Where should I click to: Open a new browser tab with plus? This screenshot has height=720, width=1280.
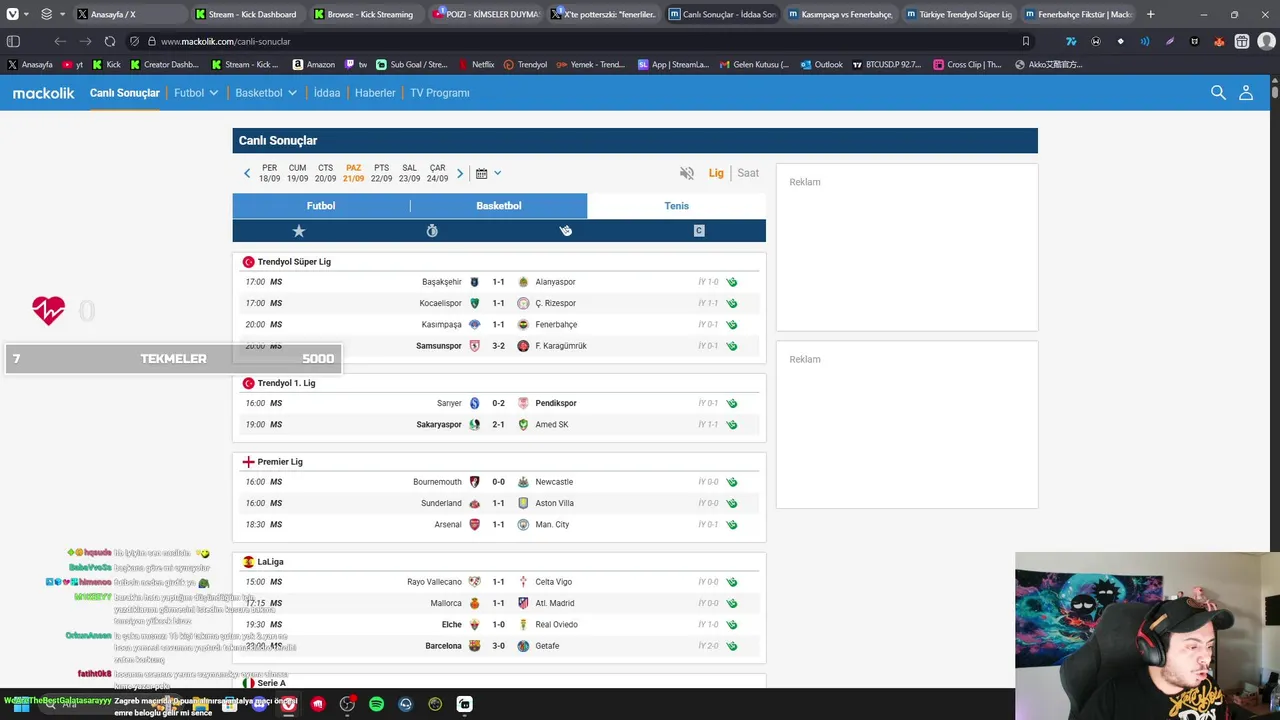(1150, 14)
